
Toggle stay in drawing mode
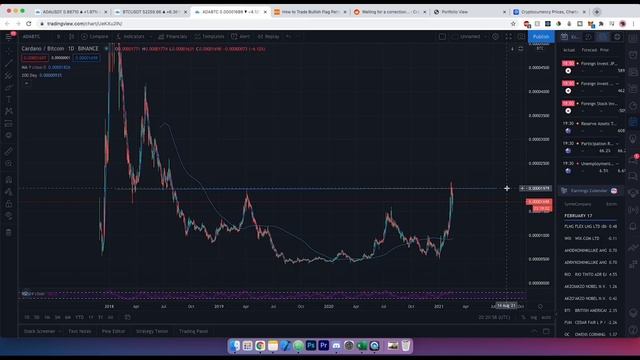[9, 192]
